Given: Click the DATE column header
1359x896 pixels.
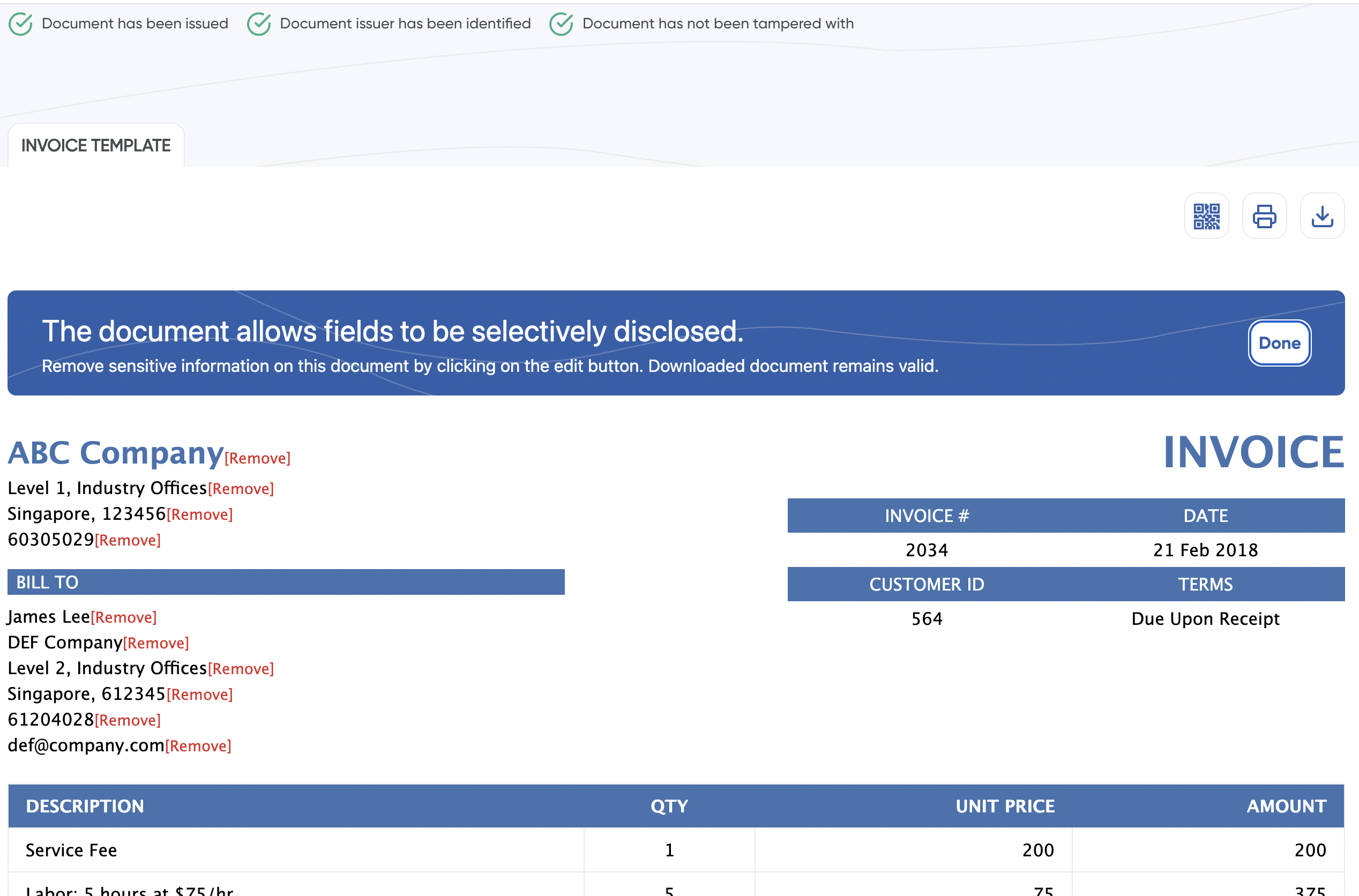Looking at the screenshot, I should [x=1205, y=516].
